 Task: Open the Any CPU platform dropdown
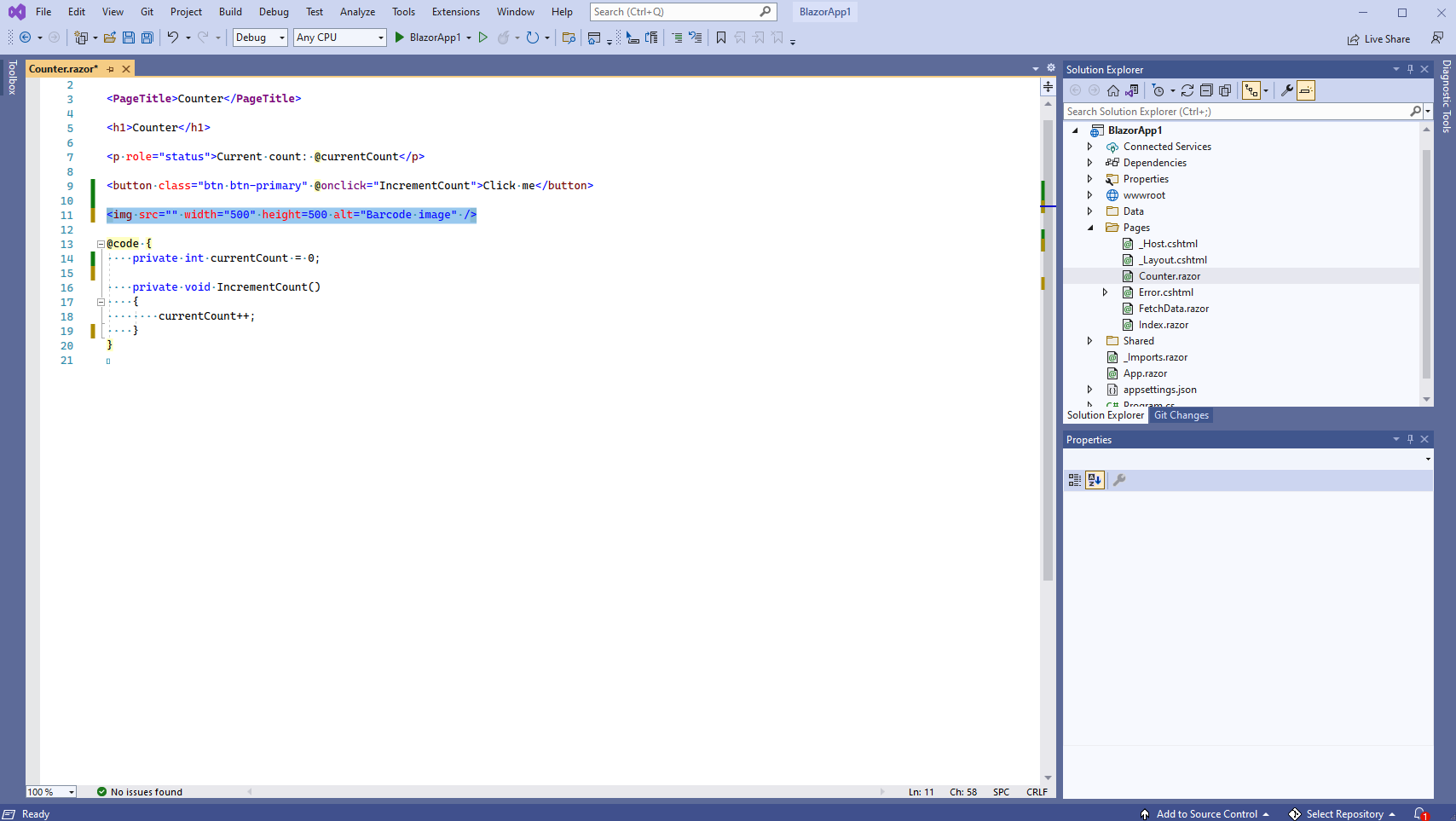pos(339,38)
